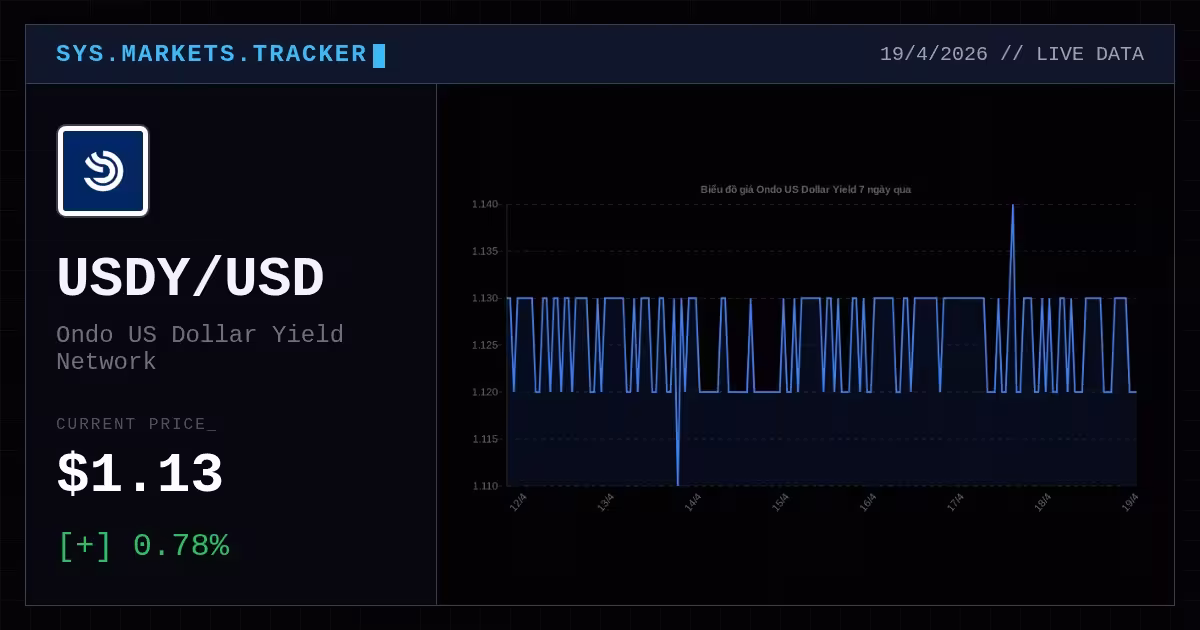
Task: Click the blinking cursor block after TRACKER
Action: click(x=379, y=56)
